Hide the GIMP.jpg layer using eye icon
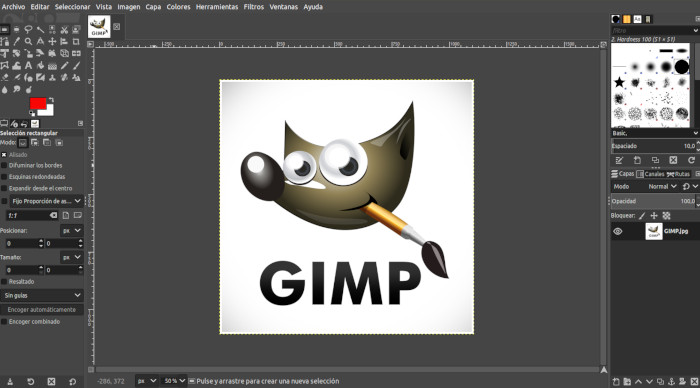This screenshot has height=388, width=700. point(618,231)
